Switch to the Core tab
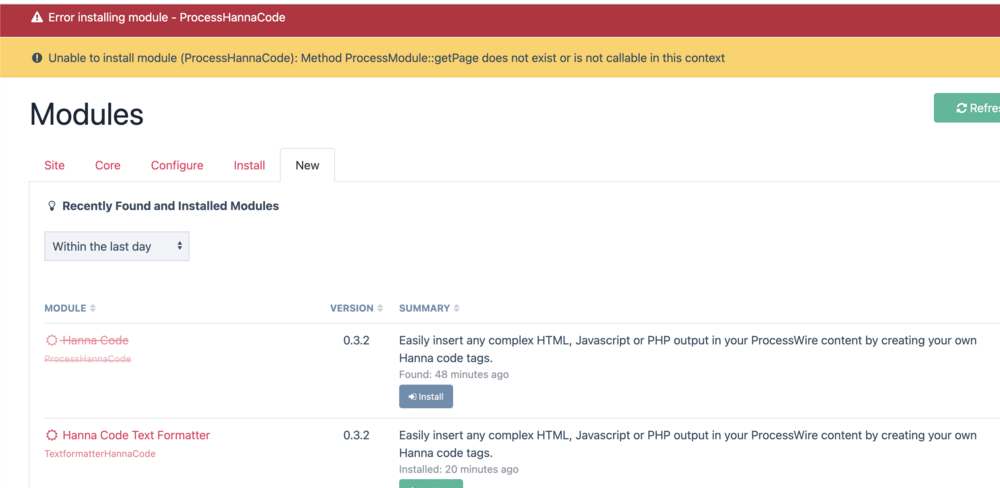This screenshot has width=1000, height=488. (x=108, y=166)
